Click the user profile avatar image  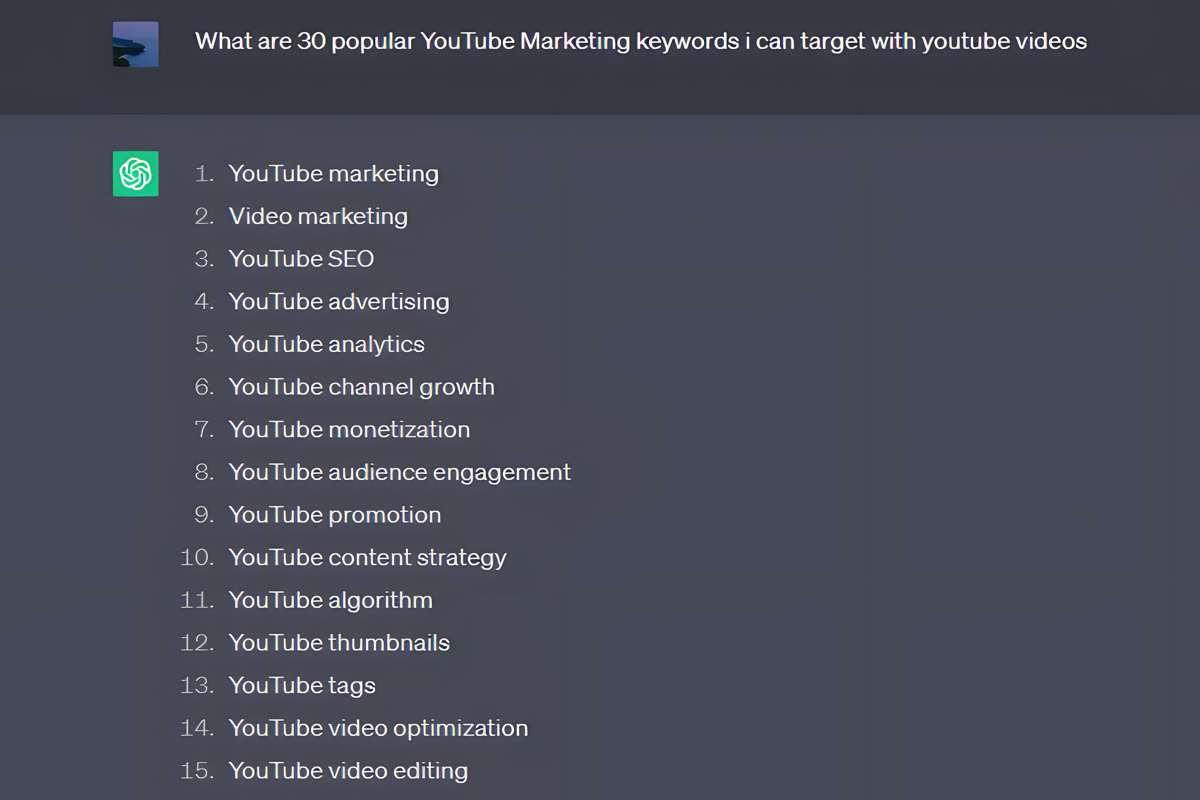[135, 44]
